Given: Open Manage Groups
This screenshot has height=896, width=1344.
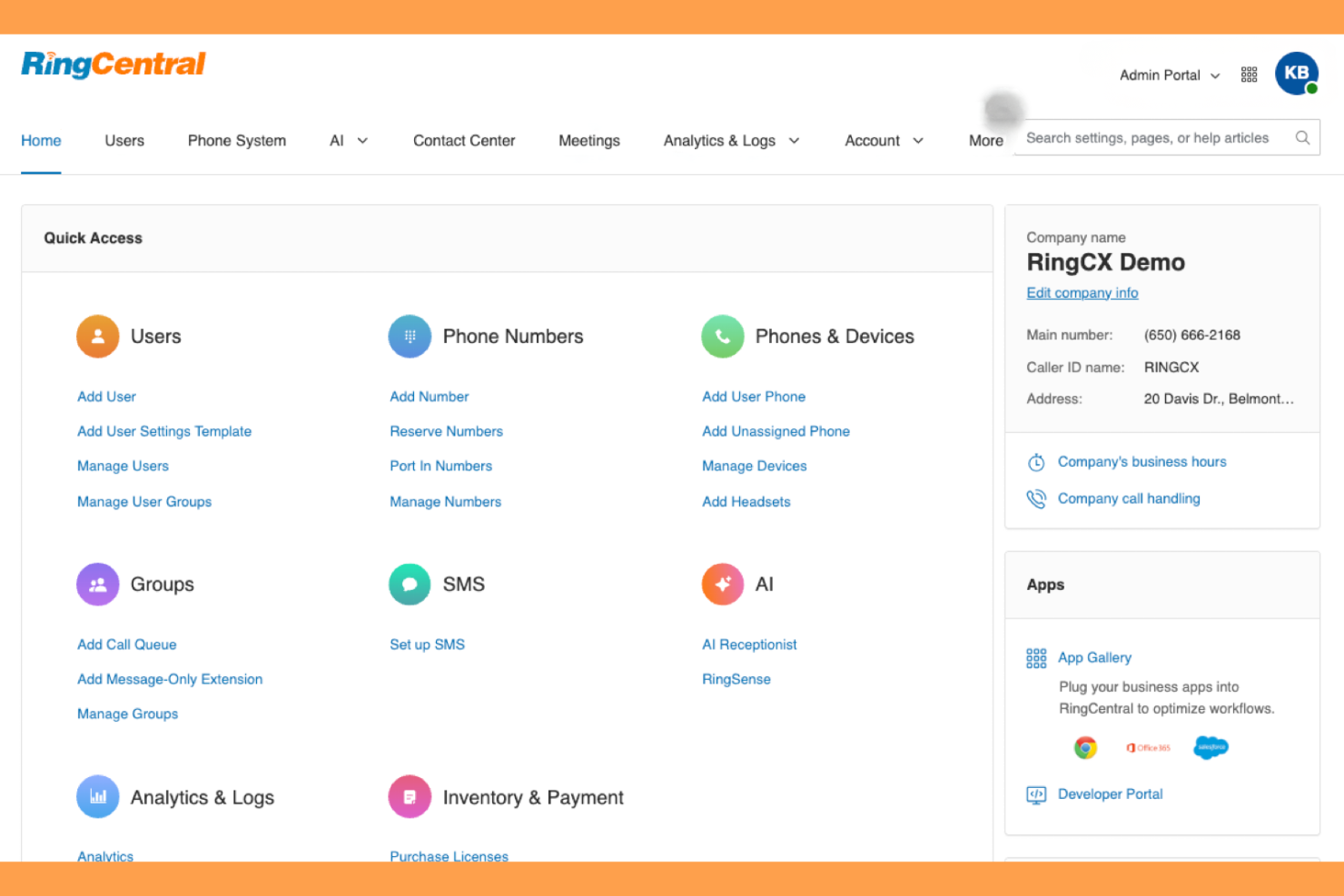Looking at the screenshot, I should point(127,714).
